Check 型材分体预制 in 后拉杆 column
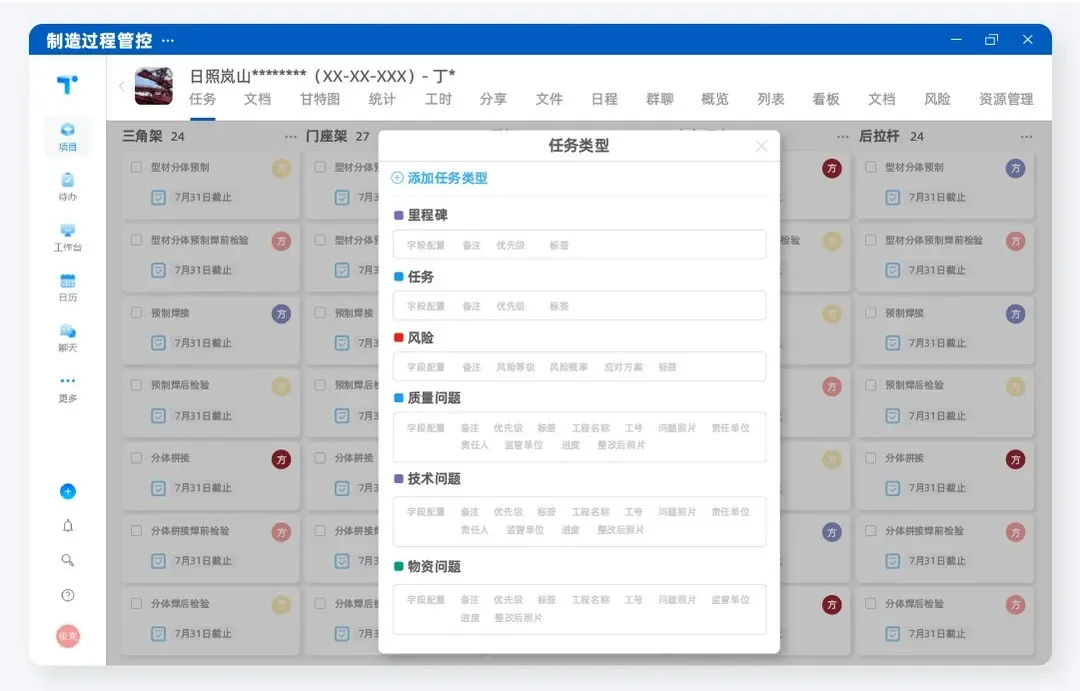The width and height of the screenshot is (1080, 691). (x=871, y=167)
